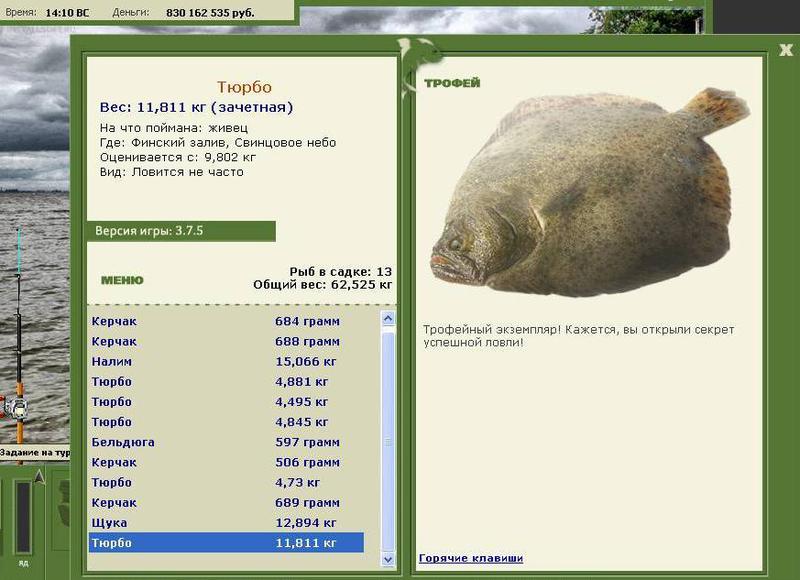
Task: Click the up arrow of the fish list scrollbar
Action: coord(388,319)
